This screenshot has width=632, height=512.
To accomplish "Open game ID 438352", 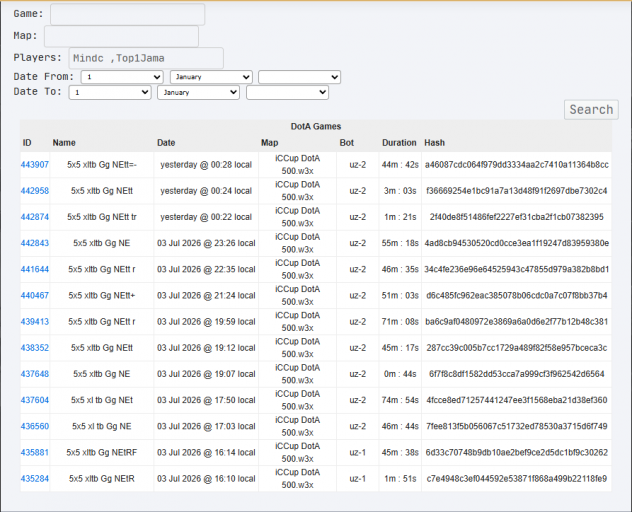I will click(35, 348).
